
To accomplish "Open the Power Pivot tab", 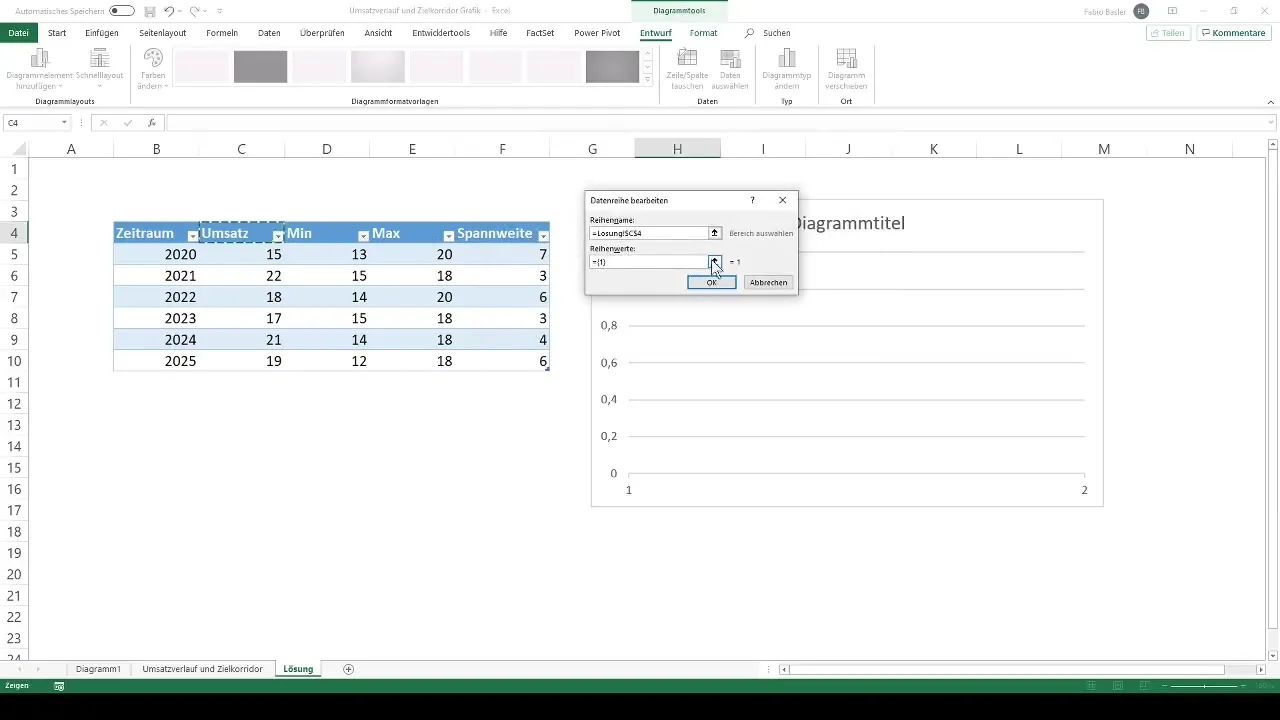I will 597,33.
